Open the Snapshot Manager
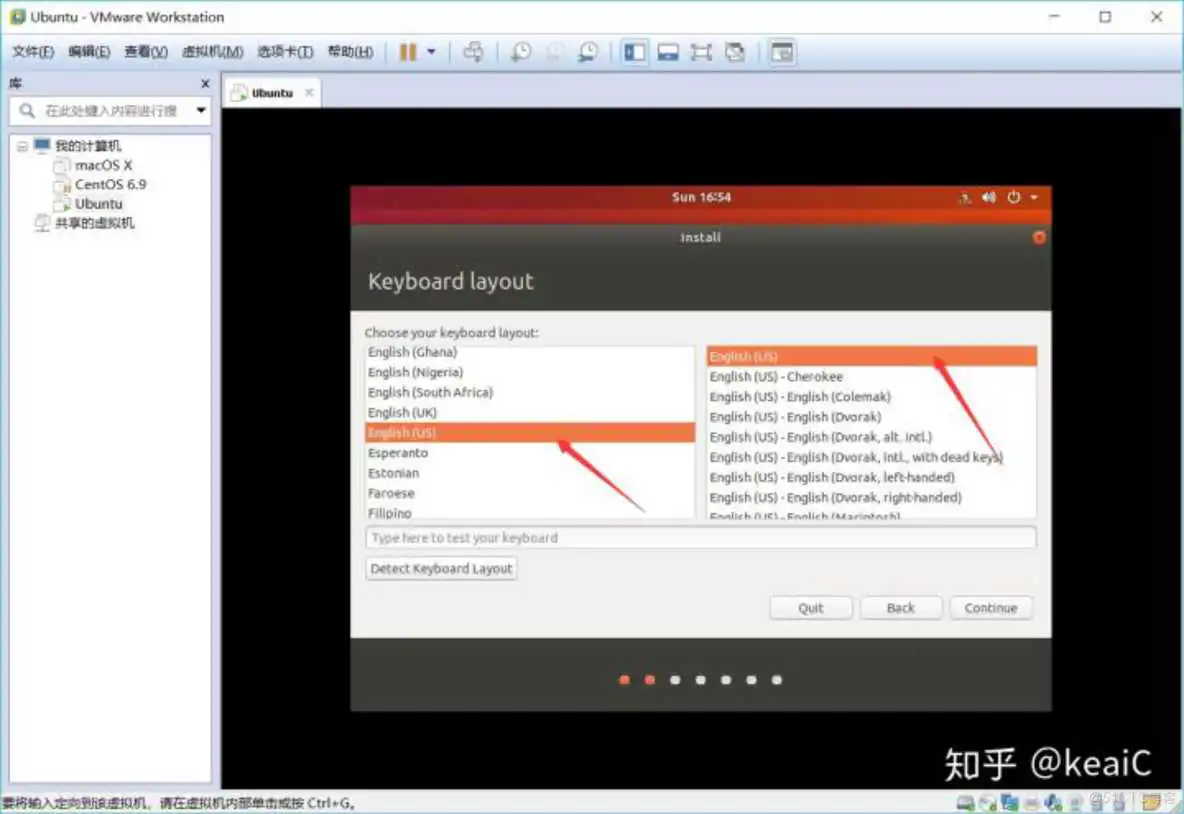Image resolution: width=1184 pixels, height=814 pixels. (x=589, y=51)
